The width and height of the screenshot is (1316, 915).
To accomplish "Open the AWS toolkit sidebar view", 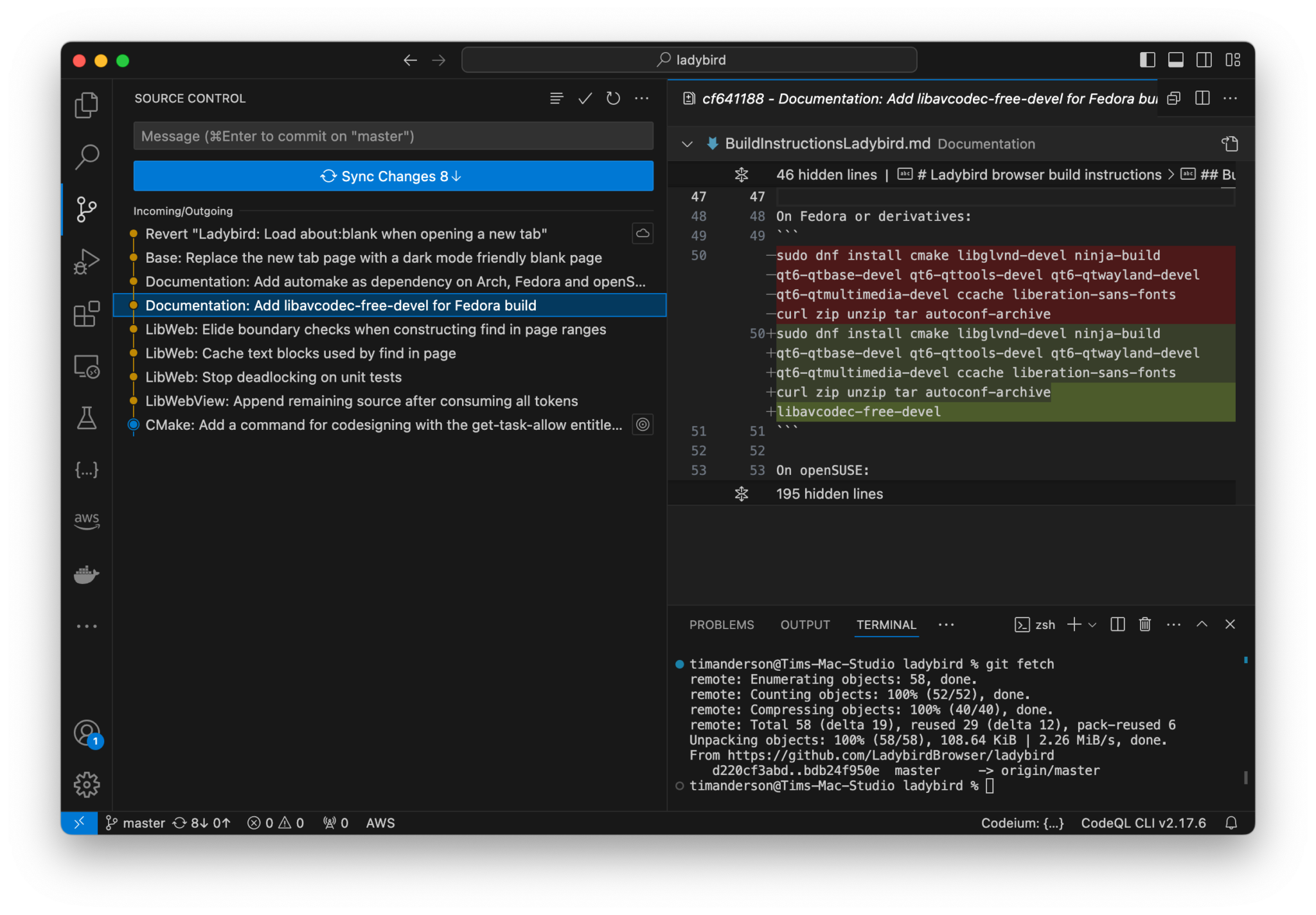I will point(86,521).
